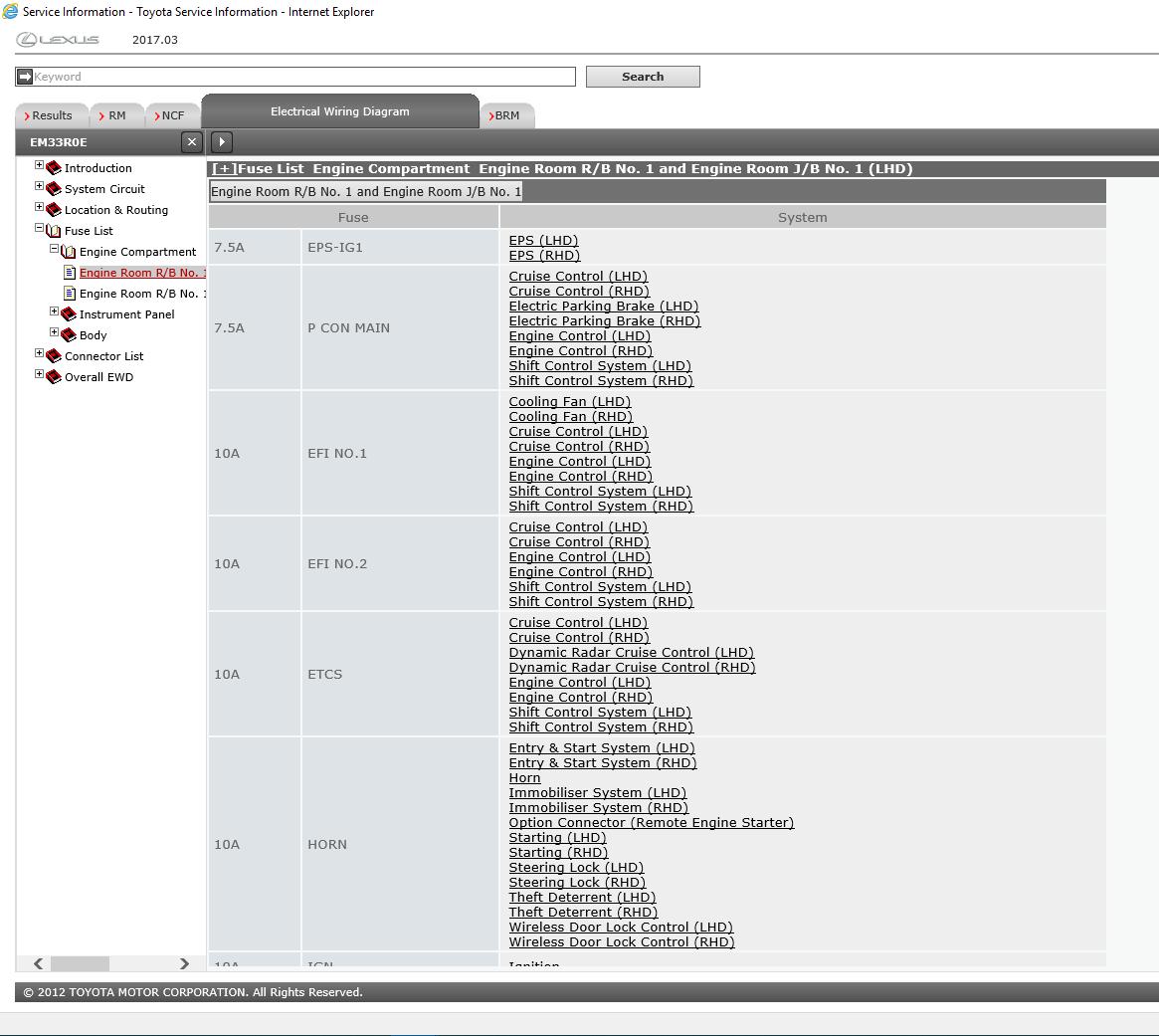Viewport: 1159px width, 1036px height.
Task: Click the tree panel horizontal scrollbar thumb
Action: point(80,963)
